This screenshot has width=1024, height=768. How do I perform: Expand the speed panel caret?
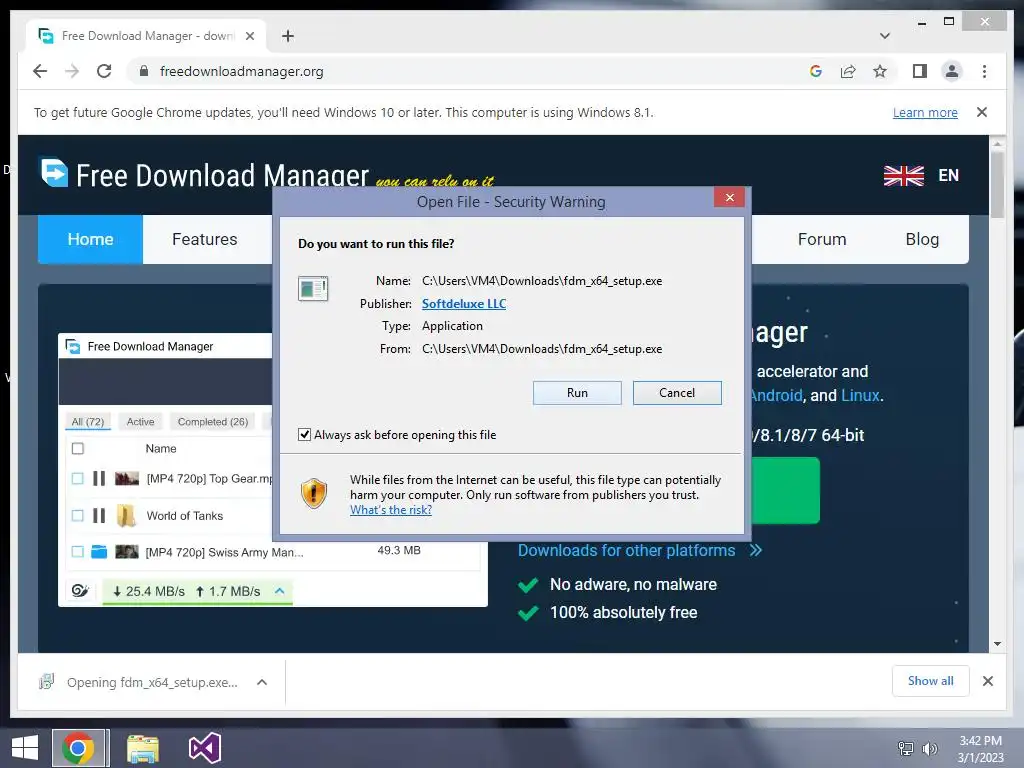click(280, 591)
